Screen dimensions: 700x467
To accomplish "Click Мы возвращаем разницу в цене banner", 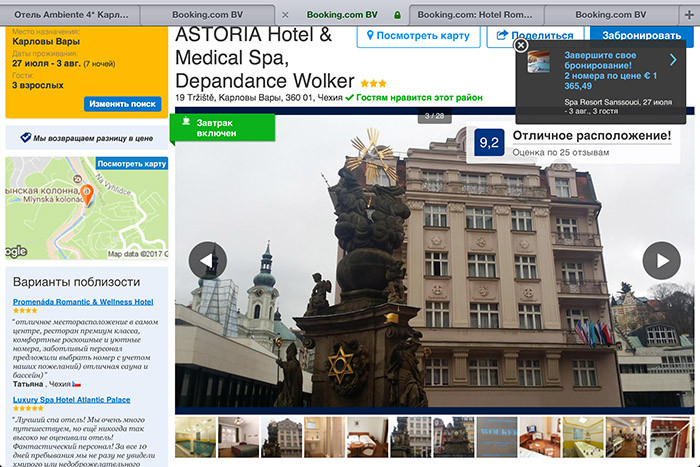I will [x=87, y=138].
